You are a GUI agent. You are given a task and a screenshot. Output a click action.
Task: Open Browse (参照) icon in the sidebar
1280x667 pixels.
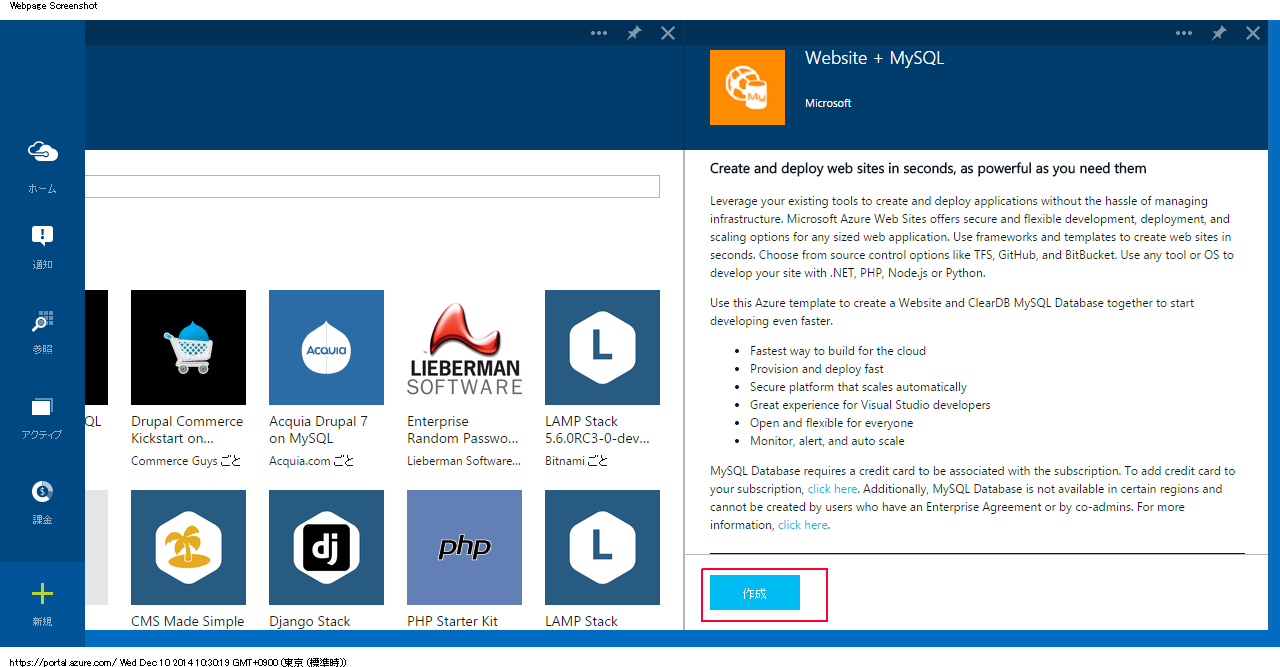tap(42, 321)
